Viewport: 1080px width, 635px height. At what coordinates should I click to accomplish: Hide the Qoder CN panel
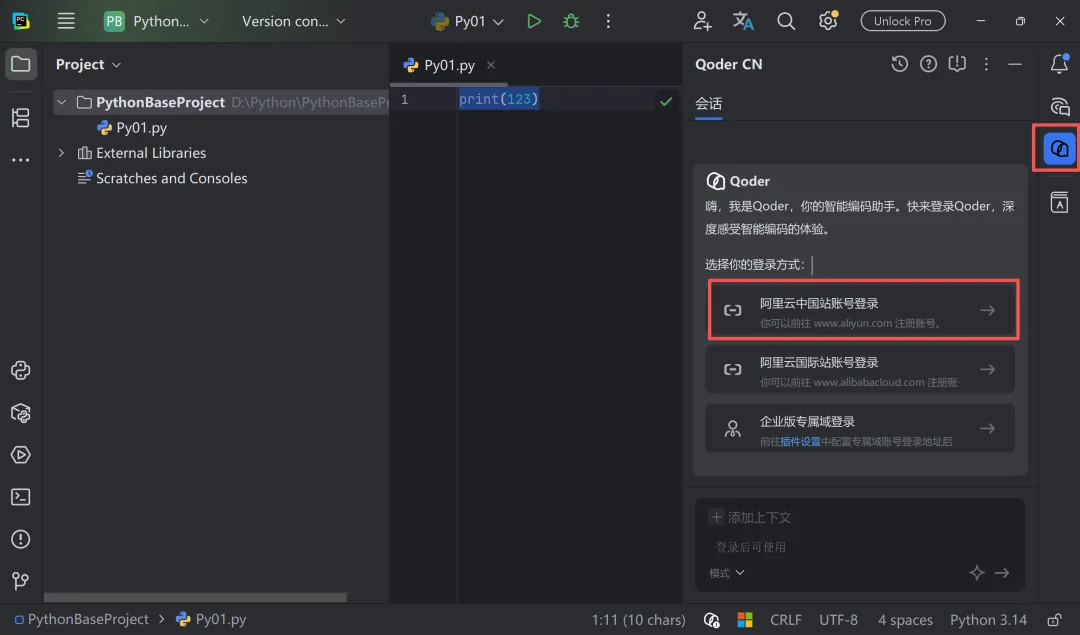point(1015,64)
